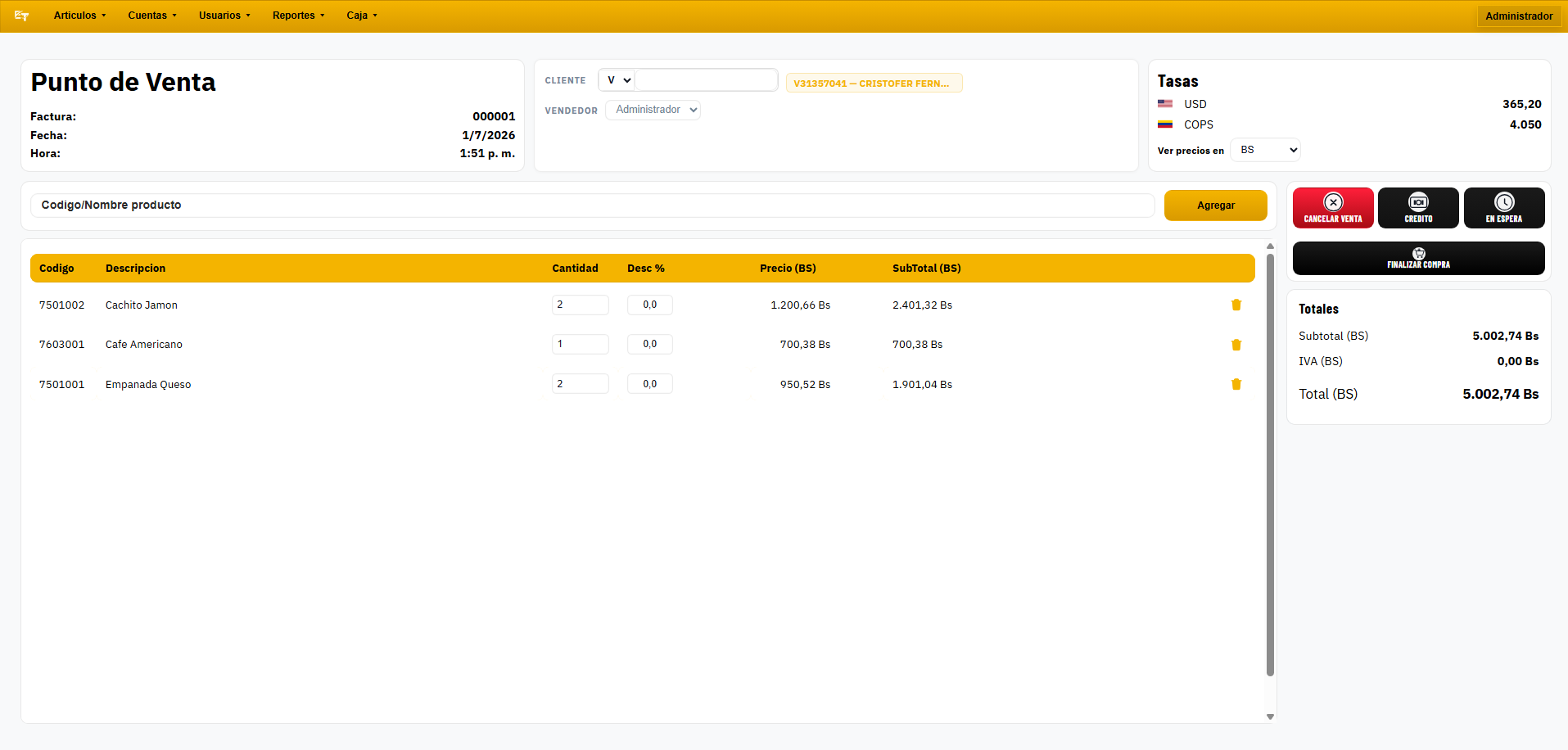Click the COPS rate value 4.050
The width and height of the screenshot is (1568, 750).
tap(1525, 124)
